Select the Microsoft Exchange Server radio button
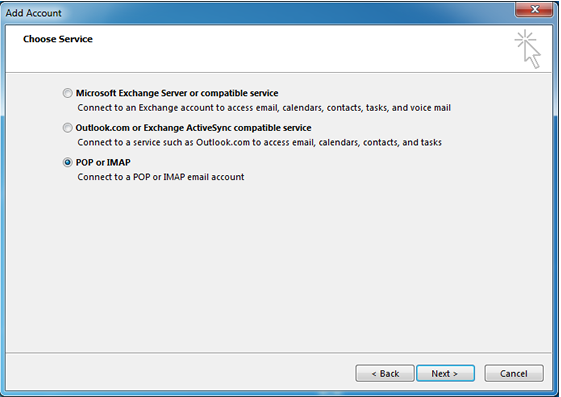 point(67,93)
